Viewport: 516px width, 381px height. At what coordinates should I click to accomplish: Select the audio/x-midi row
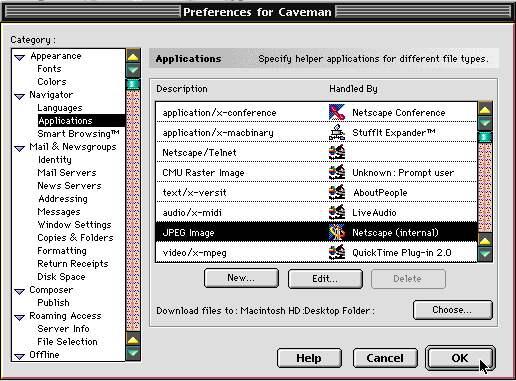[316, 212]
